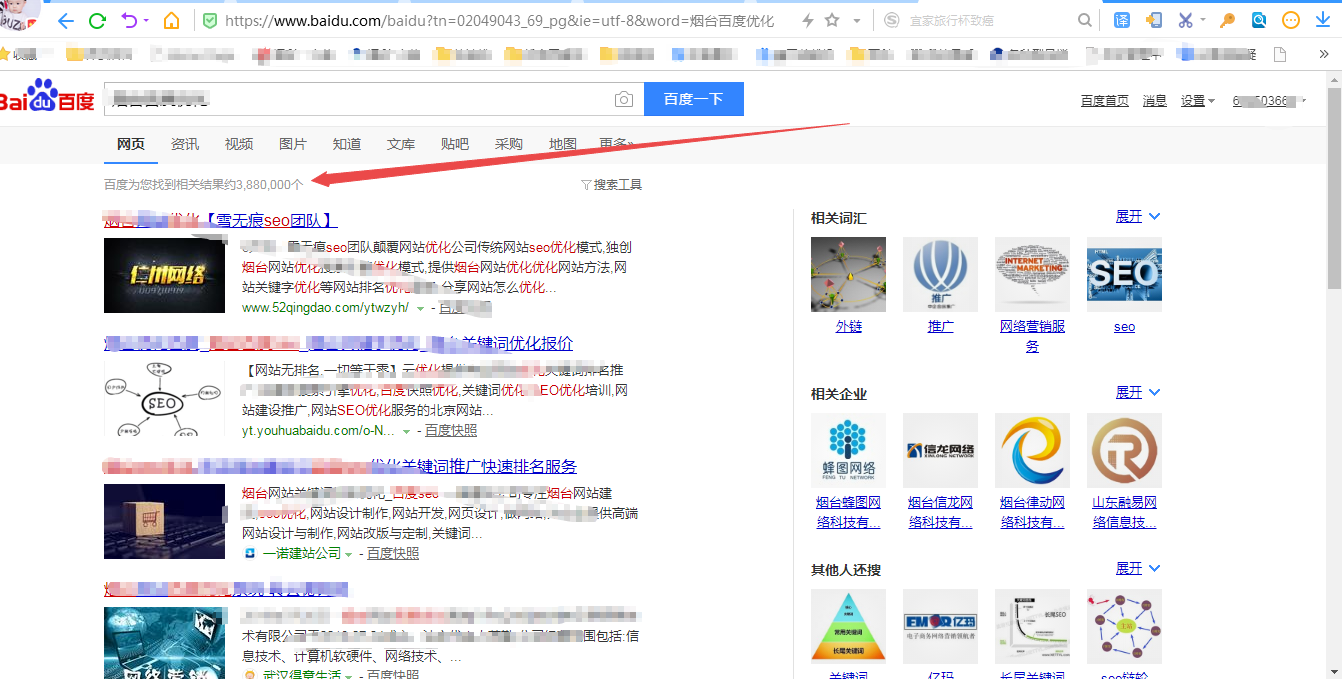1342x679 pixels.
Task: Open dropdown arrow after yt.youhuabaidu.com URL
Action: click(x=406, y=431)
